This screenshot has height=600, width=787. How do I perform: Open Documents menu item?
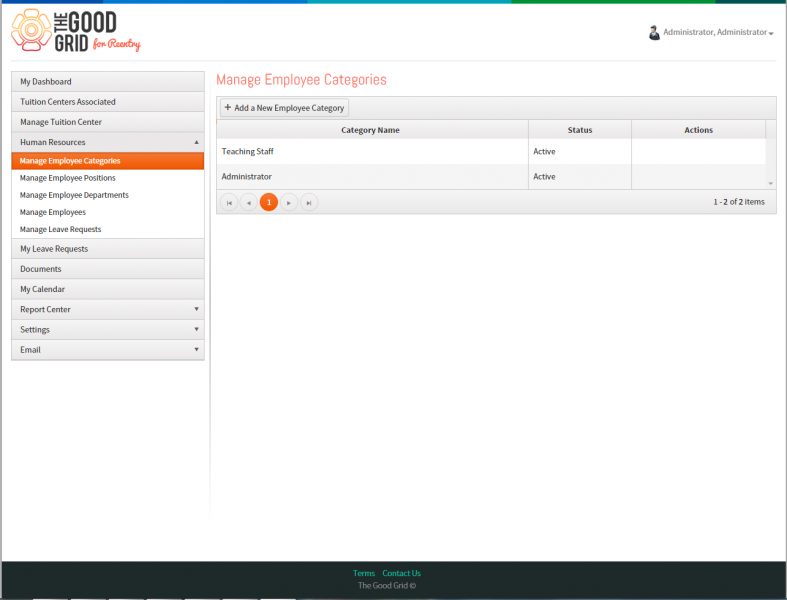tap(107, 269)
